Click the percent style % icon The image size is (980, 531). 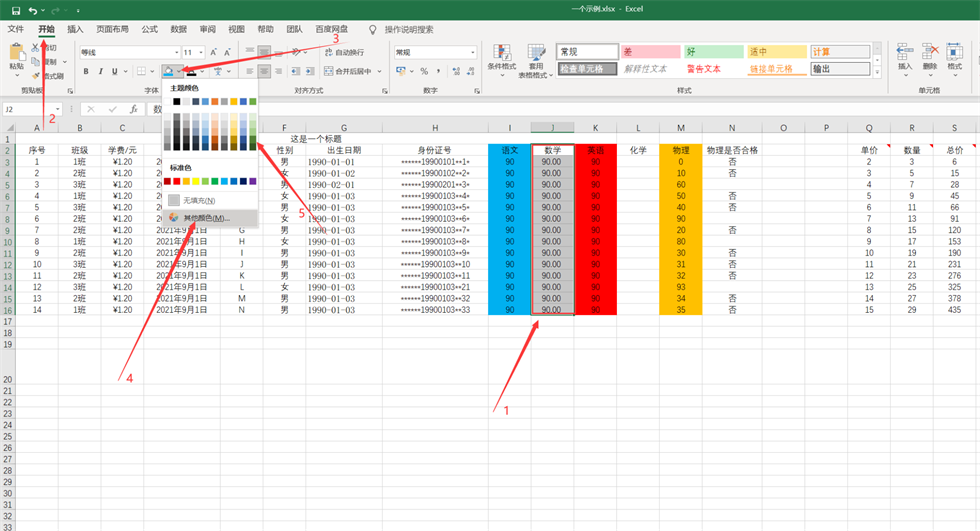(424, 71)
